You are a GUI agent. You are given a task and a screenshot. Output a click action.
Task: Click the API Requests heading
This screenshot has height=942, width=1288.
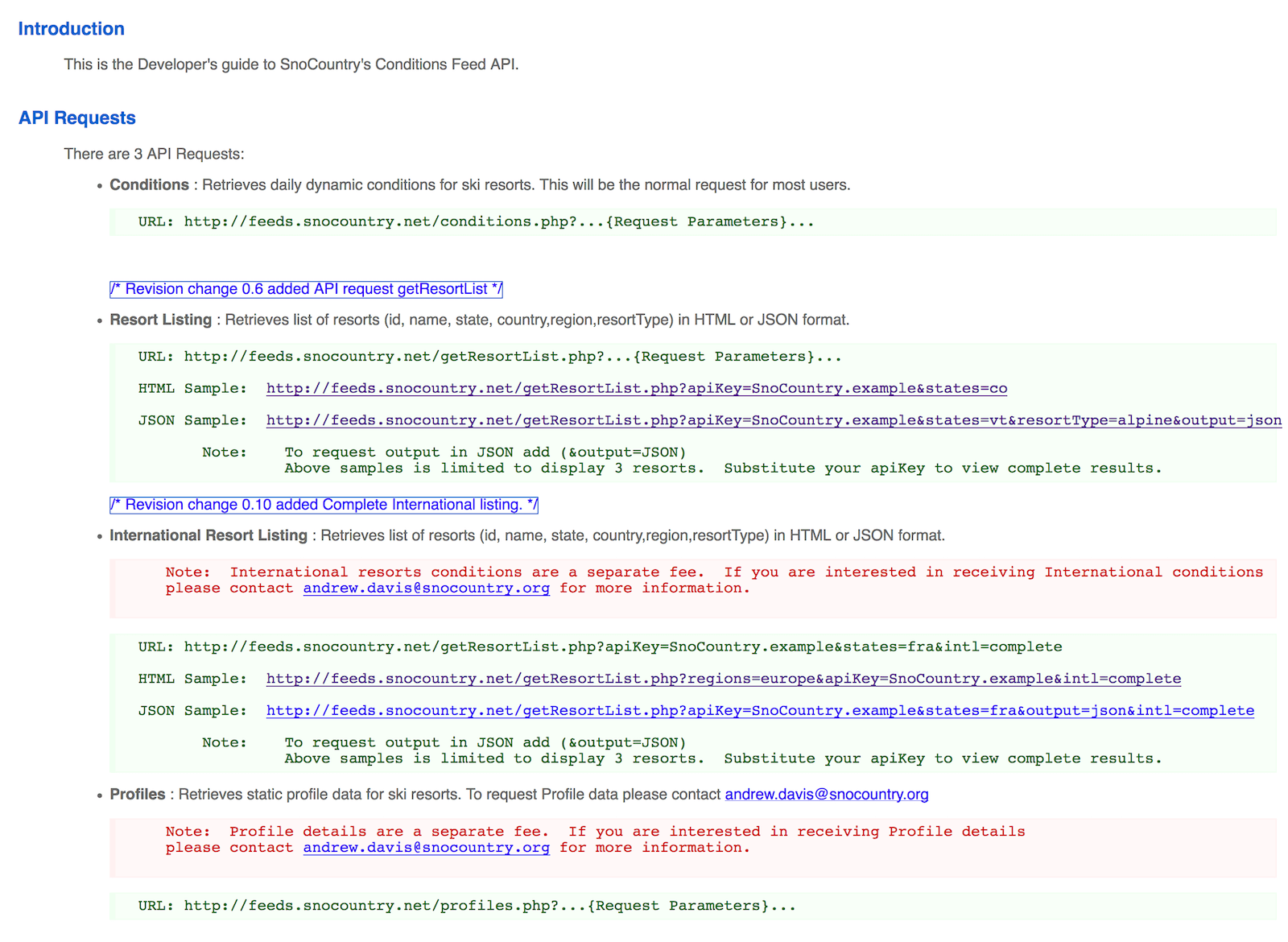pyautogui.click(x=77, y=118)
